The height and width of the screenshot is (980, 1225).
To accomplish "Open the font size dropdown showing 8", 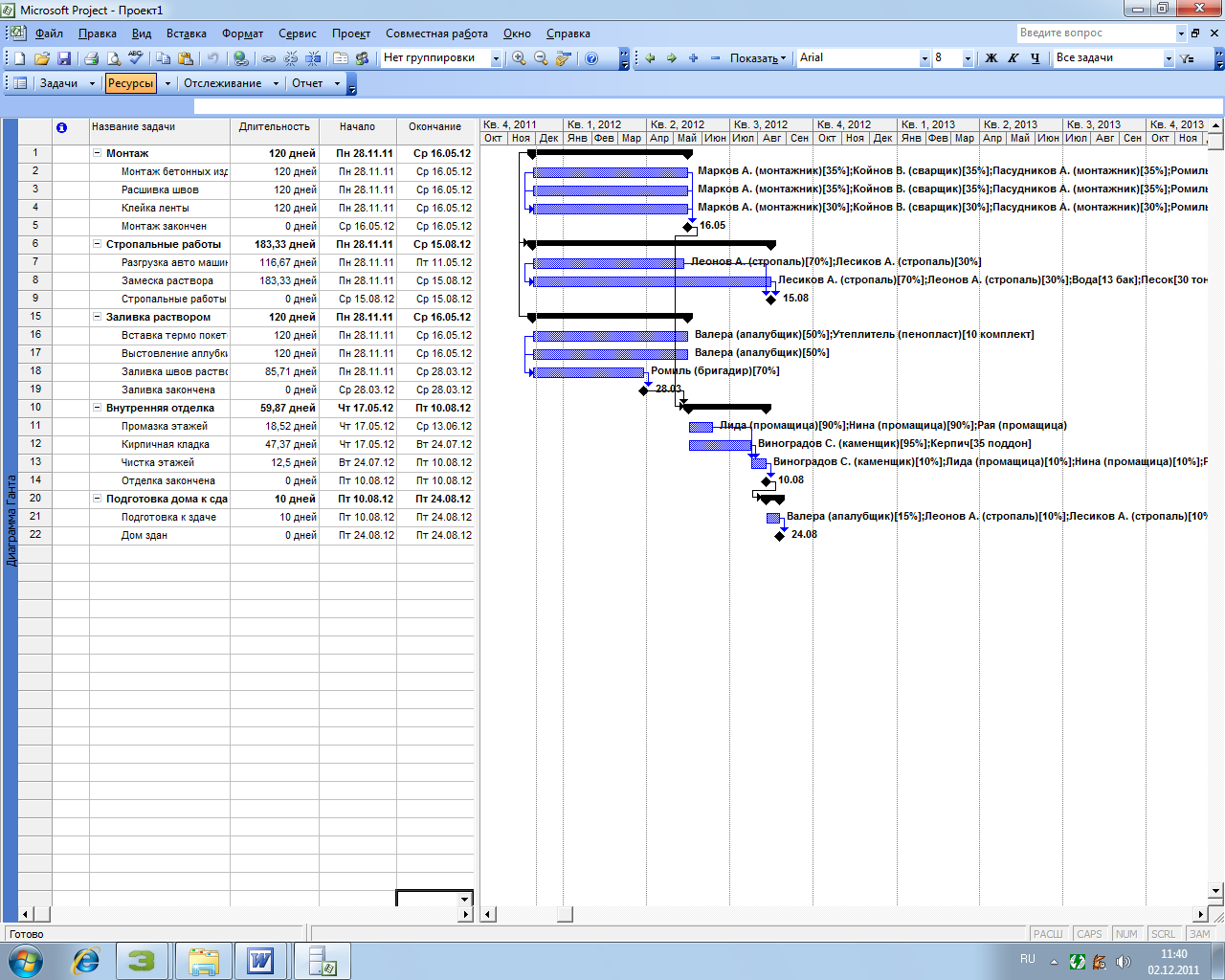I will pyautogui.click(x=968, y=58).
